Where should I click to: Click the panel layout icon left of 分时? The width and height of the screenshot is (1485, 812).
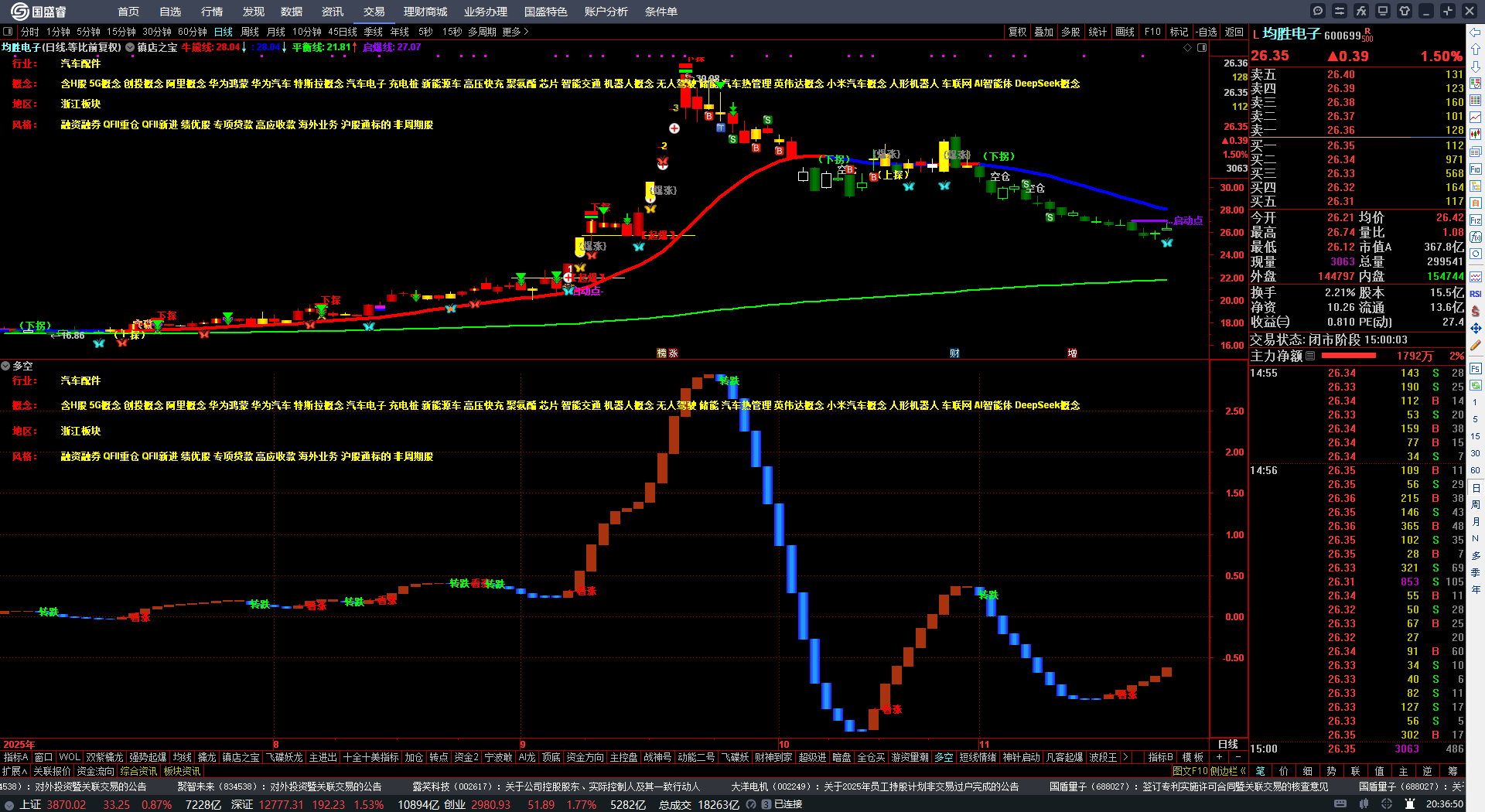[8, 32]
